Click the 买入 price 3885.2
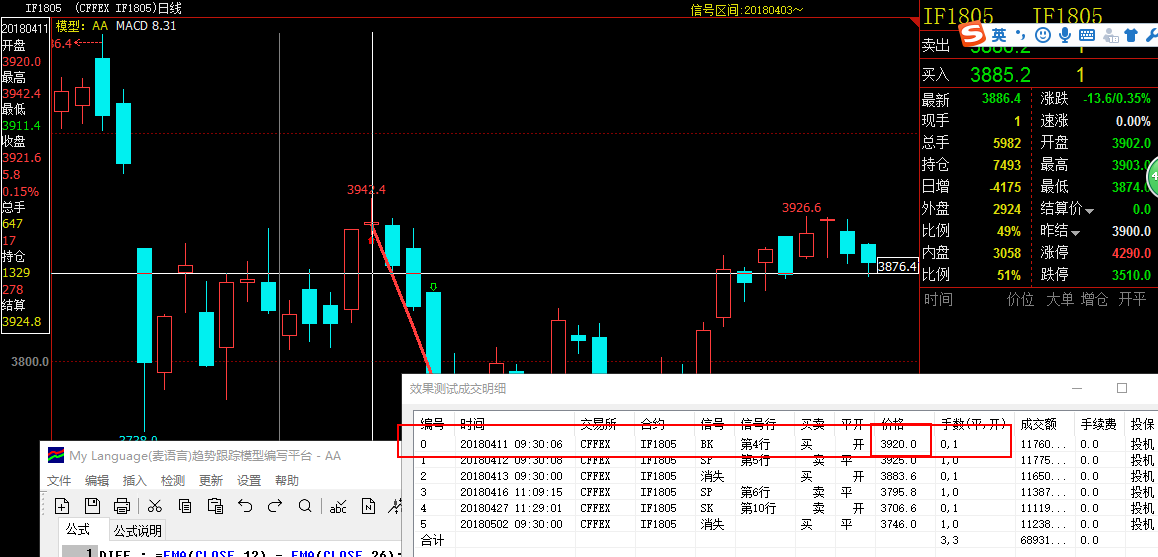The image size is (1158, 557). coord(1000,74)
